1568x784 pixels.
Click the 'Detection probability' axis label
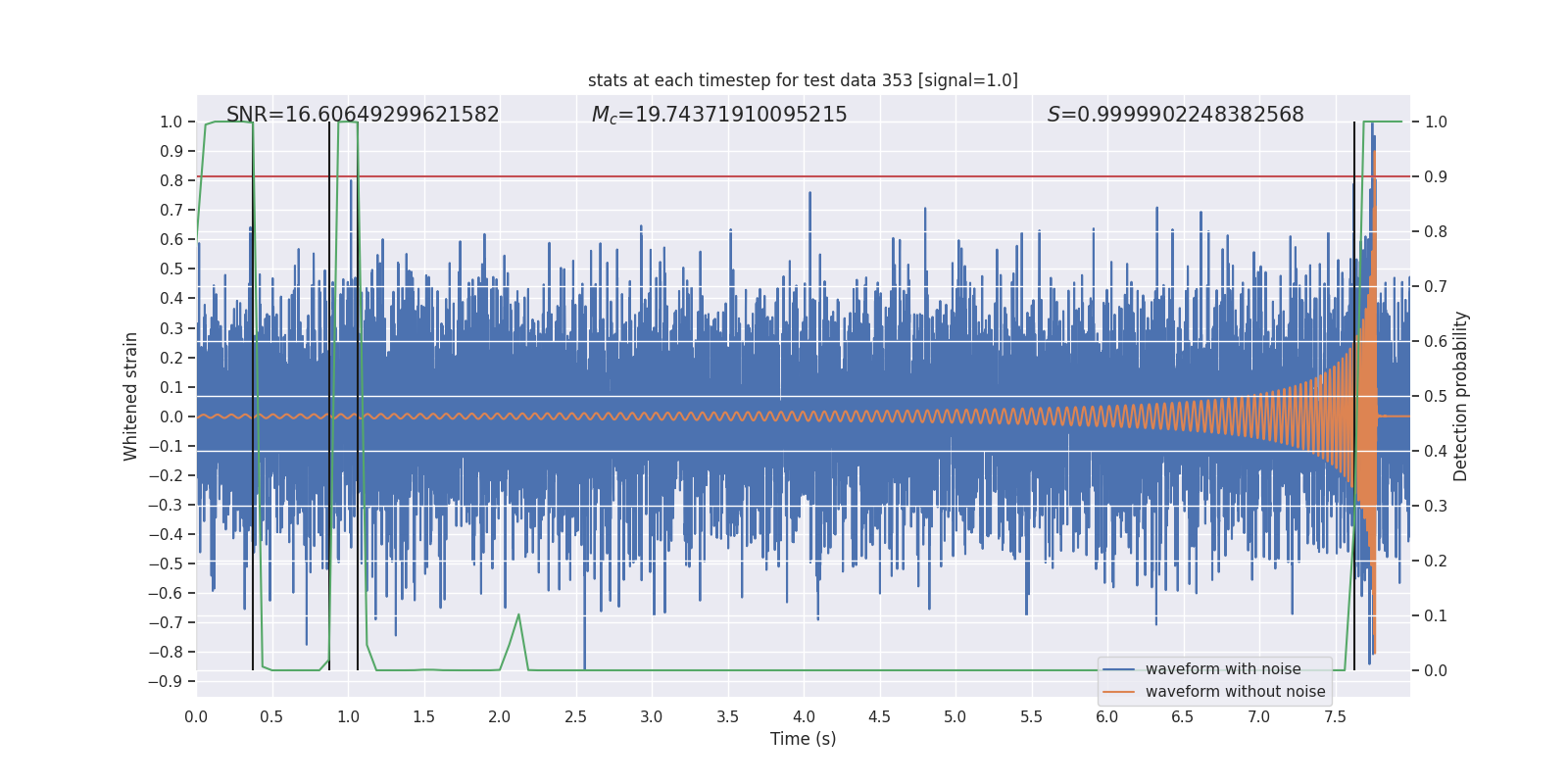(x=1461, y=396)
